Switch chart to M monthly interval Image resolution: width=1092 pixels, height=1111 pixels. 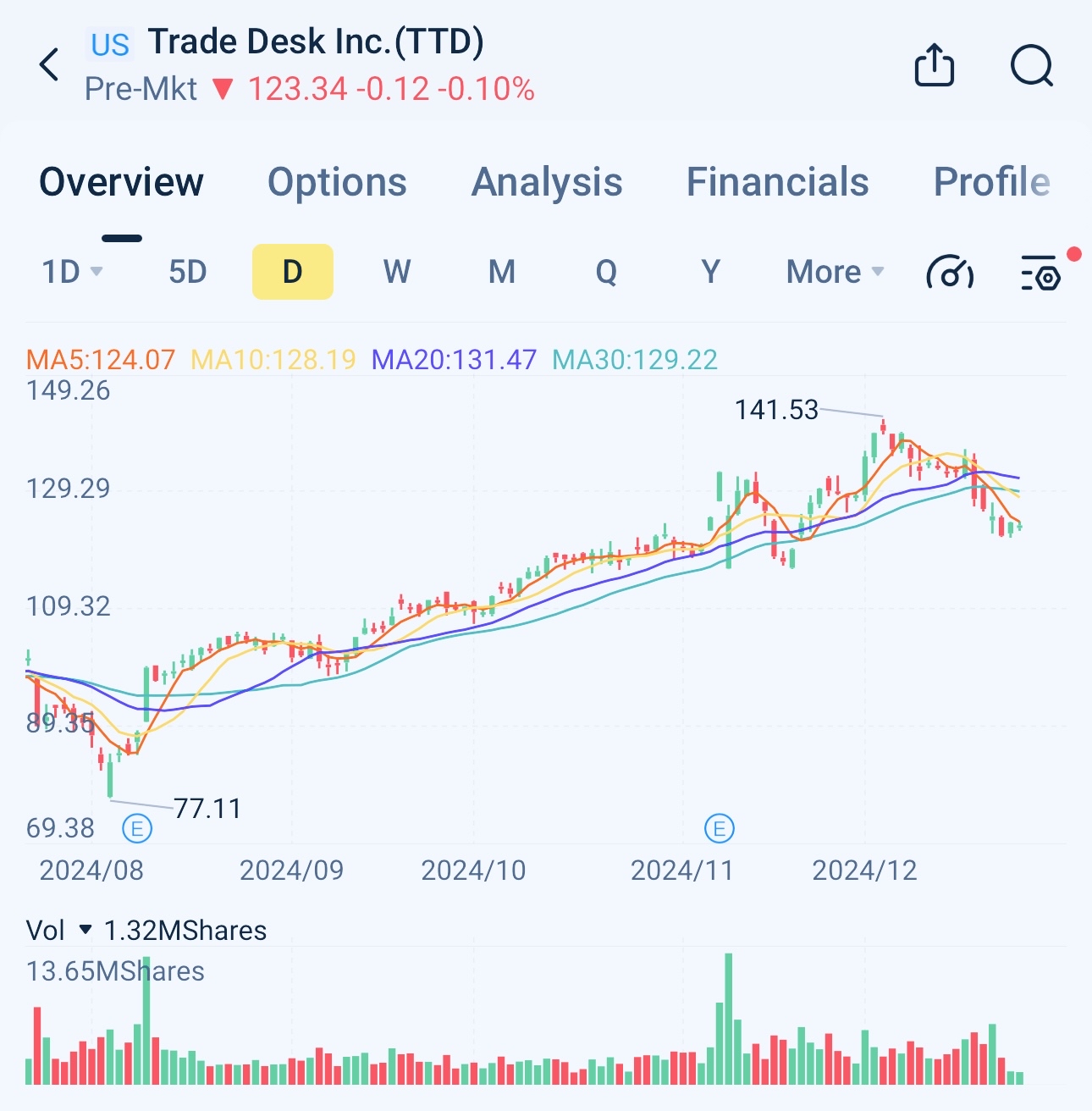(502, 272)
